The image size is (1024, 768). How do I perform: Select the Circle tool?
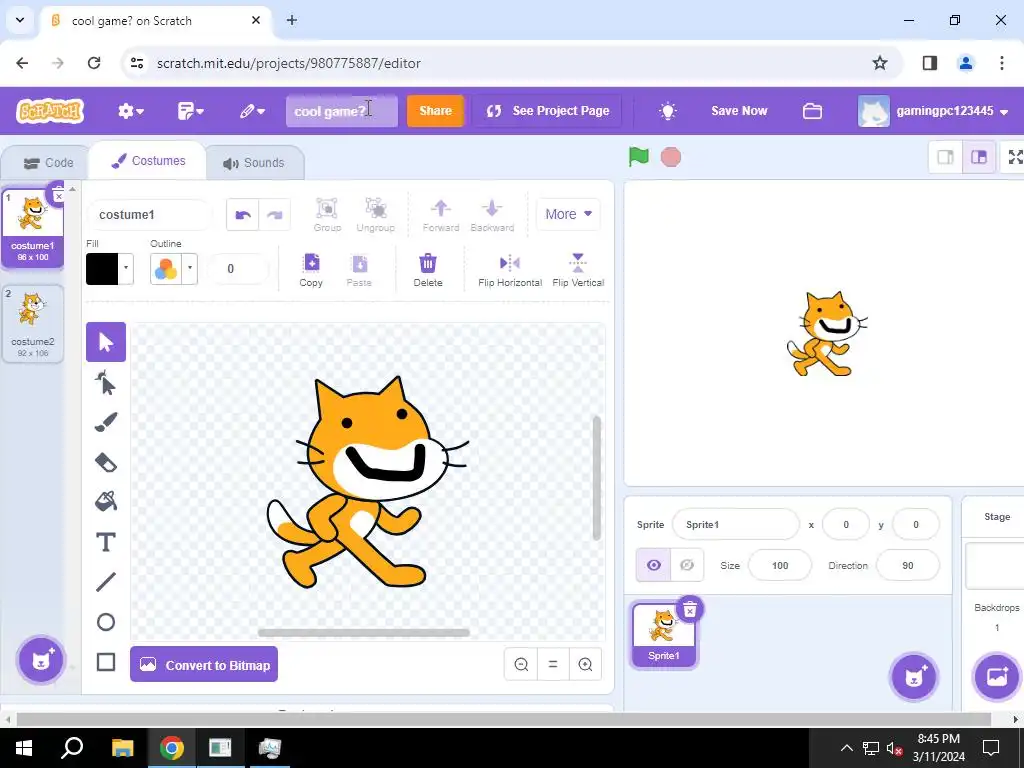tap(106, 622)
